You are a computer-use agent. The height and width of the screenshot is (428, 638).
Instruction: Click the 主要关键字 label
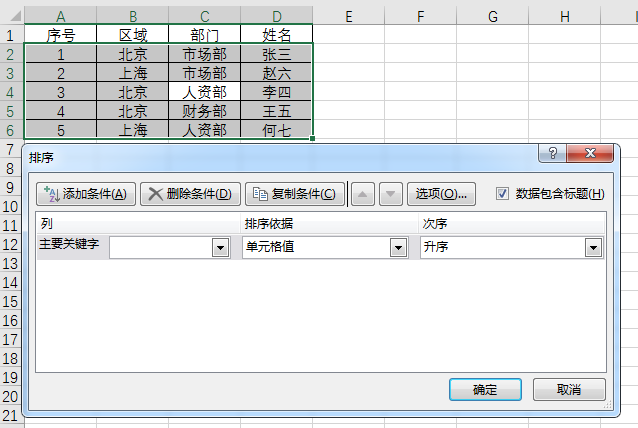click(69, 244)
